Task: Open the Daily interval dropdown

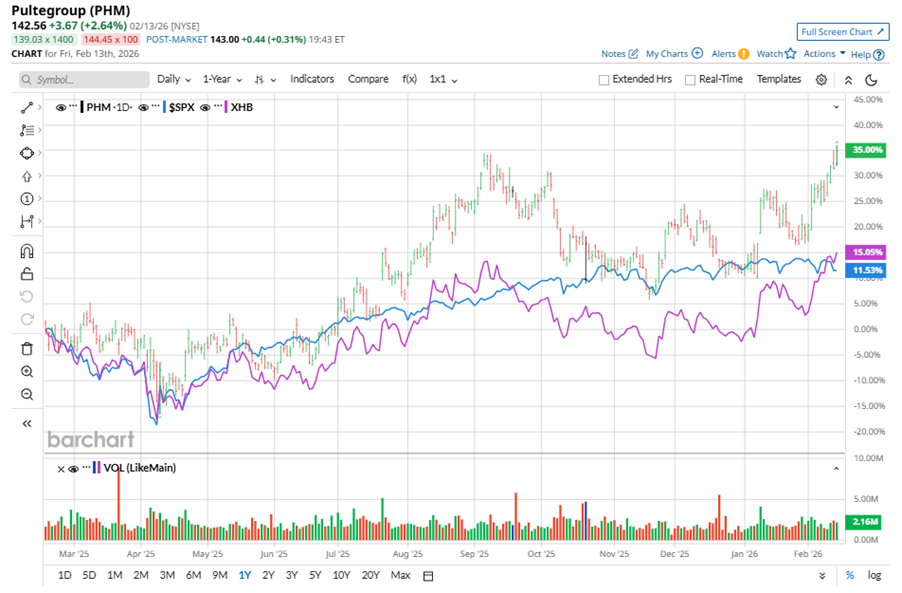Action: point(170,79)
